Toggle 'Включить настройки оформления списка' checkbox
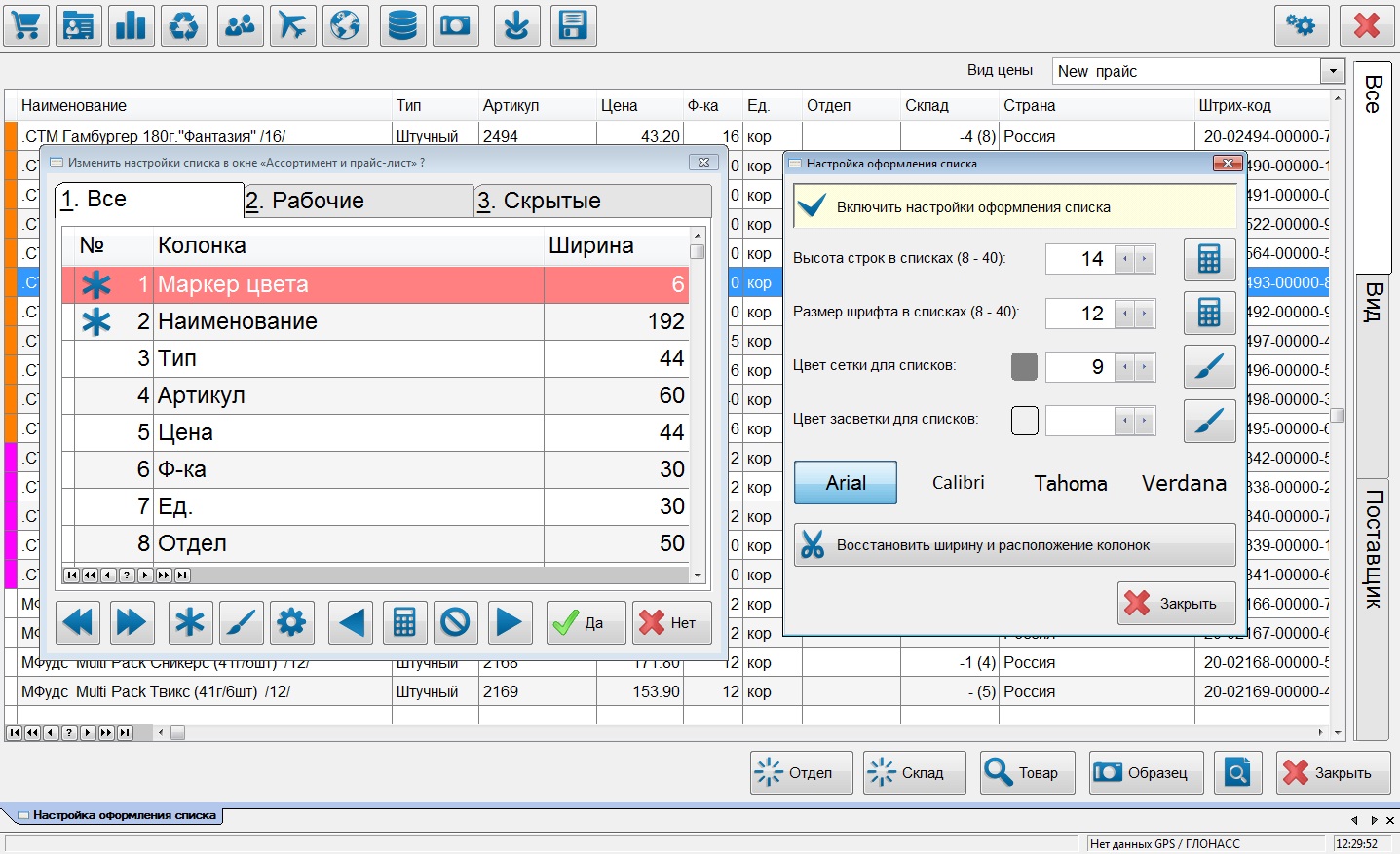1400x854 pixels. click(x=812, y=206)
